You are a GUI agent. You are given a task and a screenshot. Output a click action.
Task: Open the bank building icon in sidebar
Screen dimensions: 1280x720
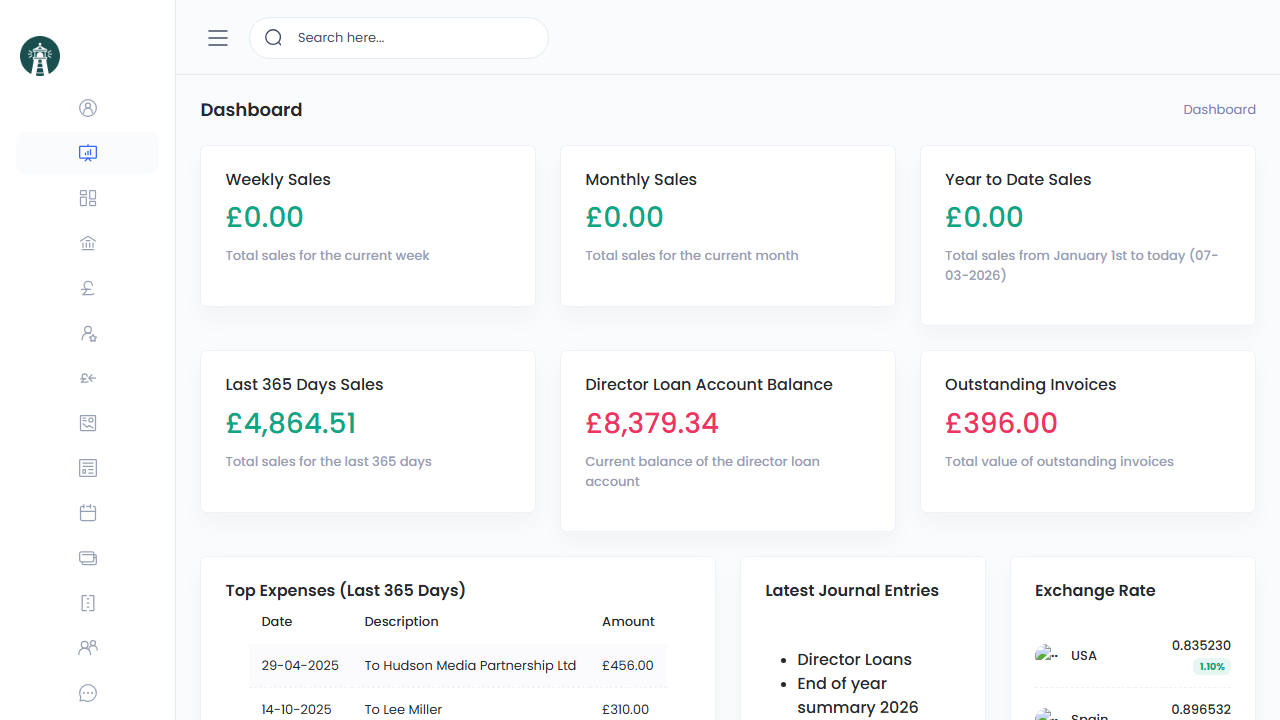pyautogui.click(x=88, y=243)
